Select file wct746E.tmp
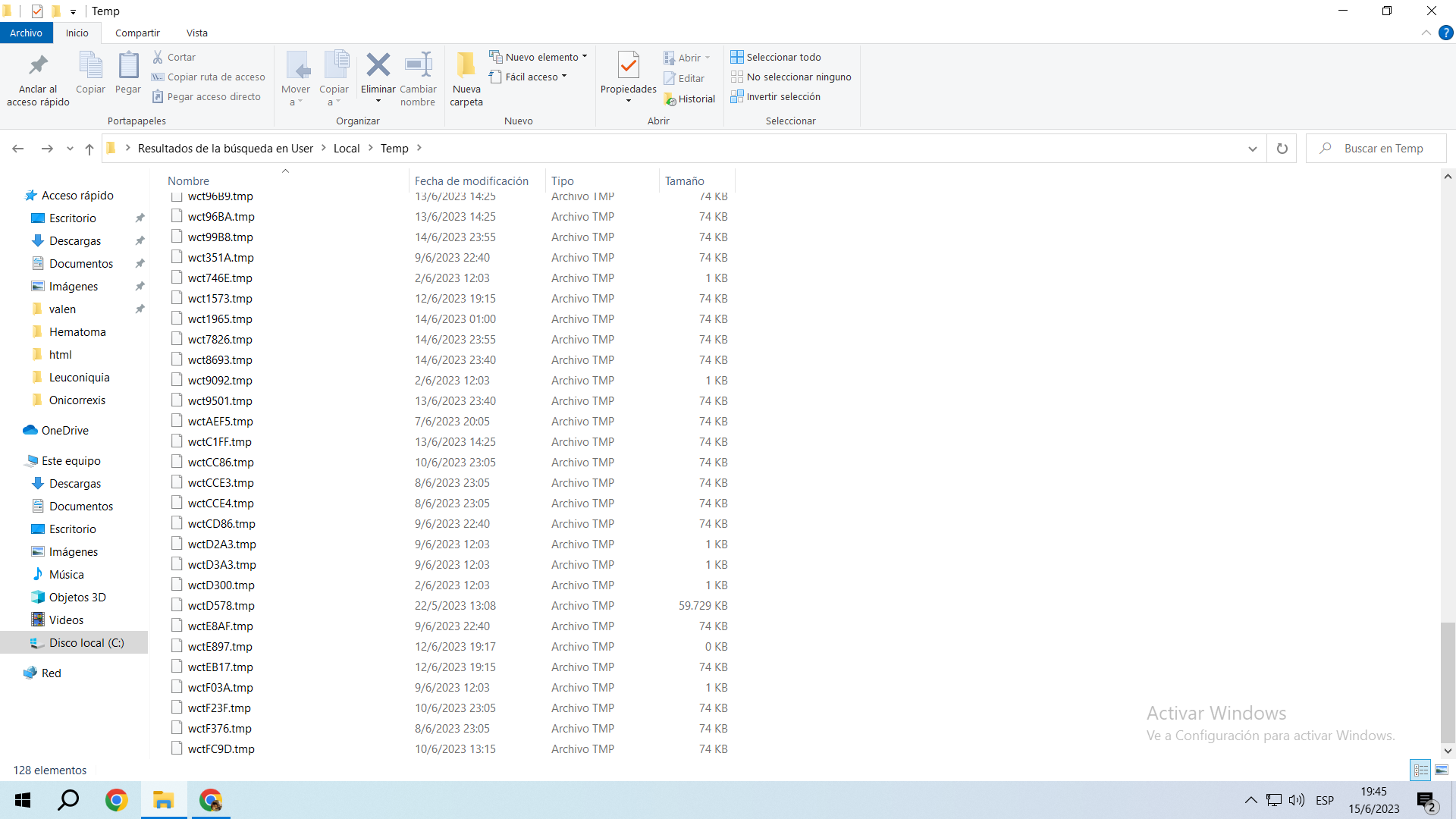The height and width of the screenshot is (819, 1456). pyautogui.click(x=220, y=278)
